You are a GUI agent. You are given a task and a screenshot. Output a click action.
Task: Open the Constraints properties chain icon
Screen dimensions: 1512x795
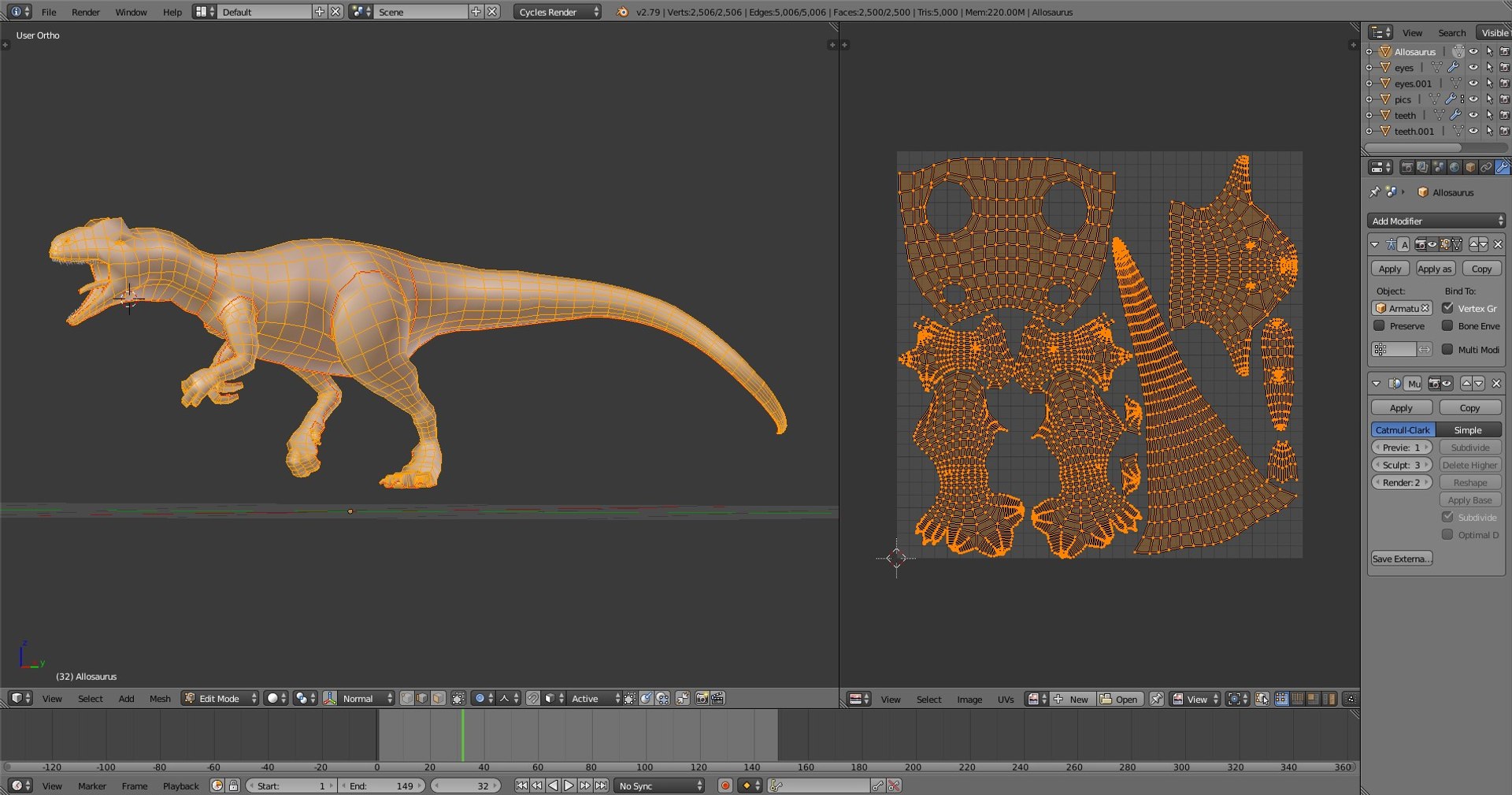pos(1486,167)
